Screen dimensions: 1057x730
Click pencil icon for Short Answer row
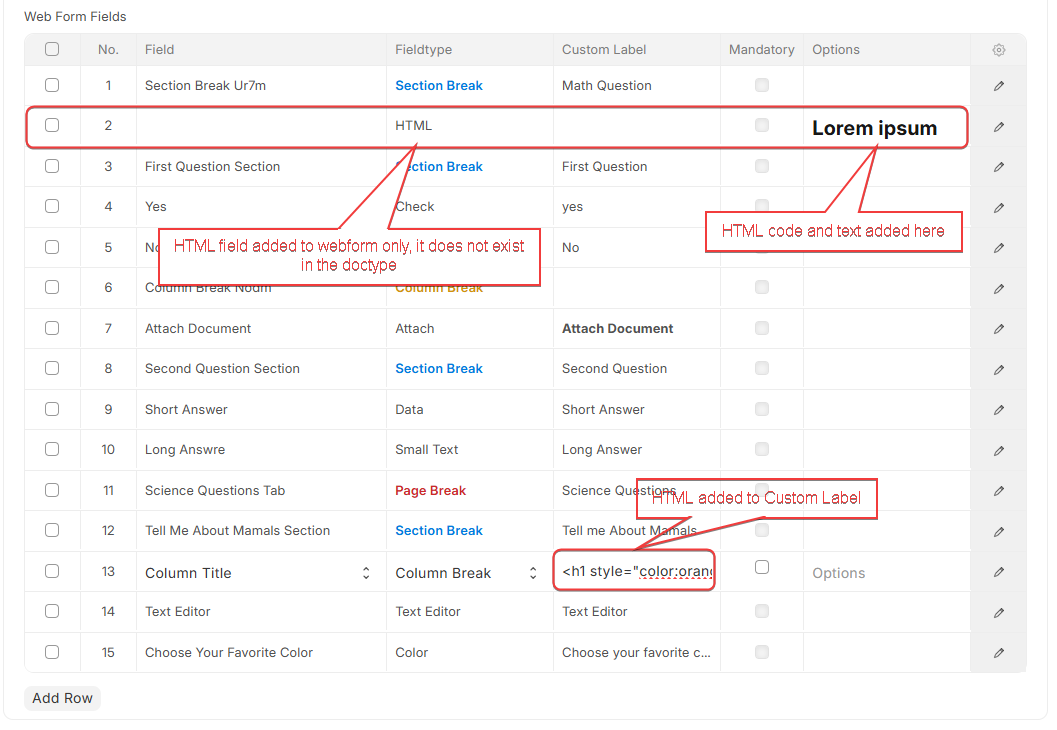tap(998, 410)
